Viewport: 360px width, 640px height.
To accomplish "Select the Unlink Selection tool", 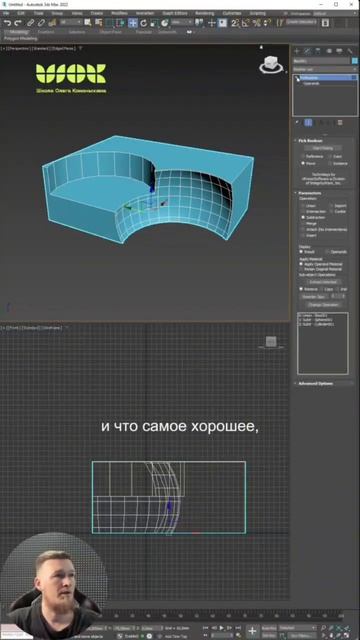I will pos(41,23).
